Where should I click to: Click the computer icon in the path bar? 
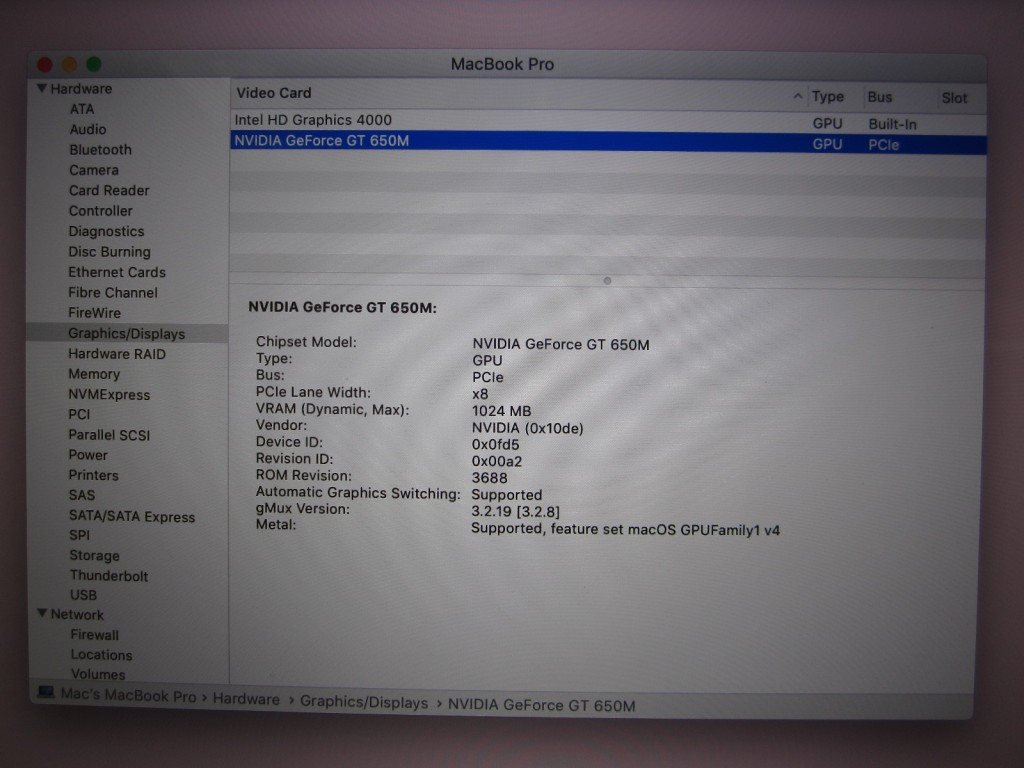46,692
